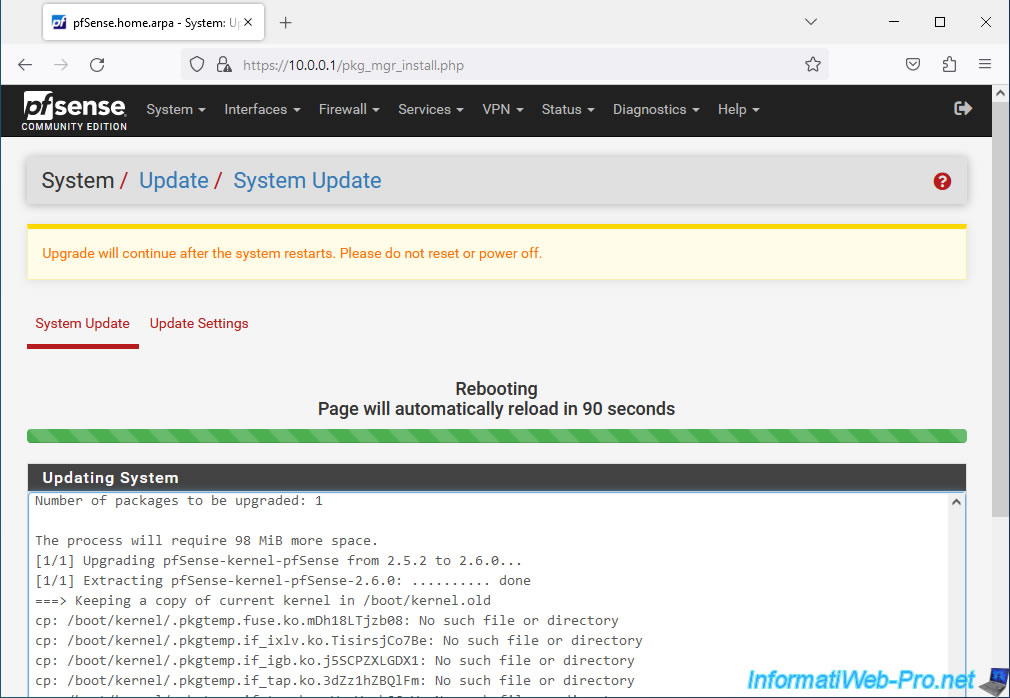Expand the System dropdown menu

(x=176, y=109)
